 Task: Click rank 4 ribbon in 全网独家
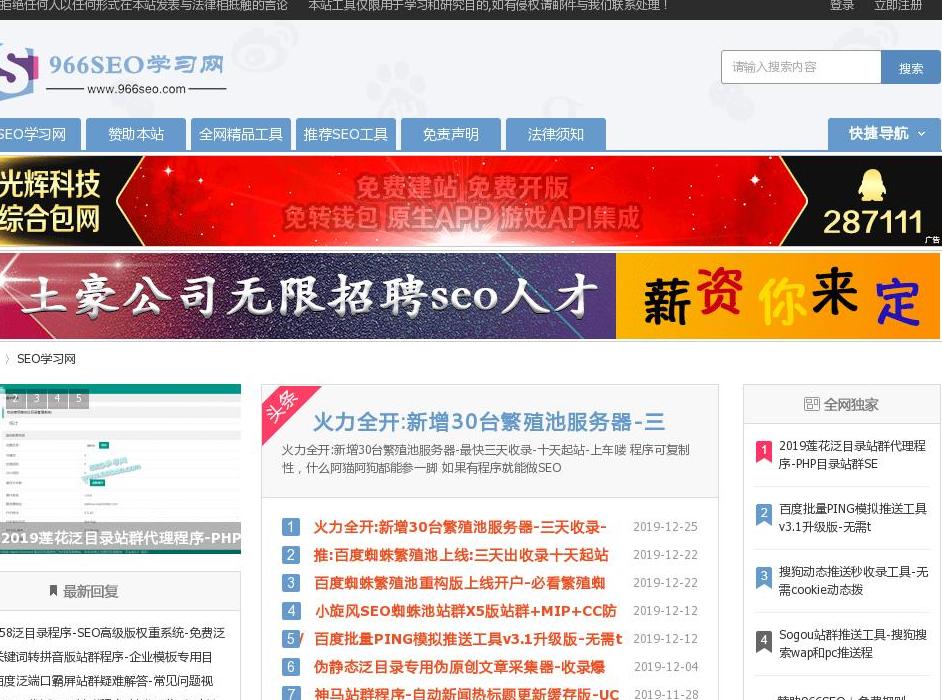(x=764, y=641)
